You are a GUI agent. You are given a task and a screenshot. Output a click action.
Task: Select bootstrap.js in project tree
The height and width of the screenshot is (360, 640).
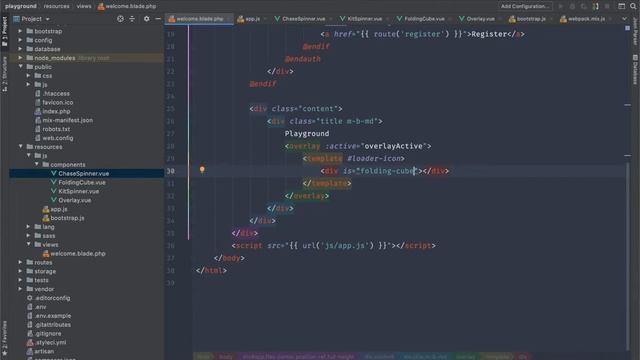tap(67, 218)
